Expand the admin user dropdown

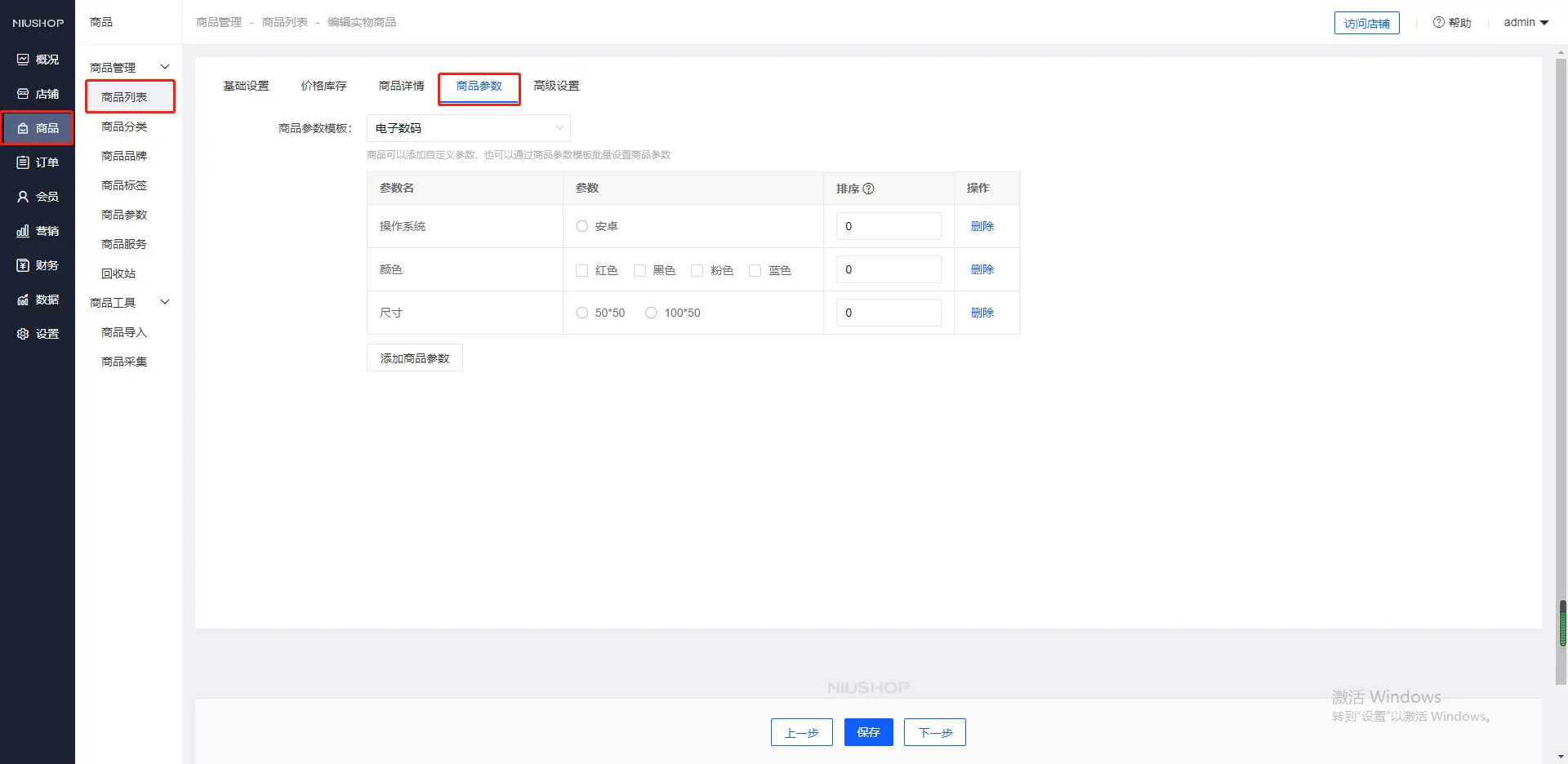point(1526,22)
